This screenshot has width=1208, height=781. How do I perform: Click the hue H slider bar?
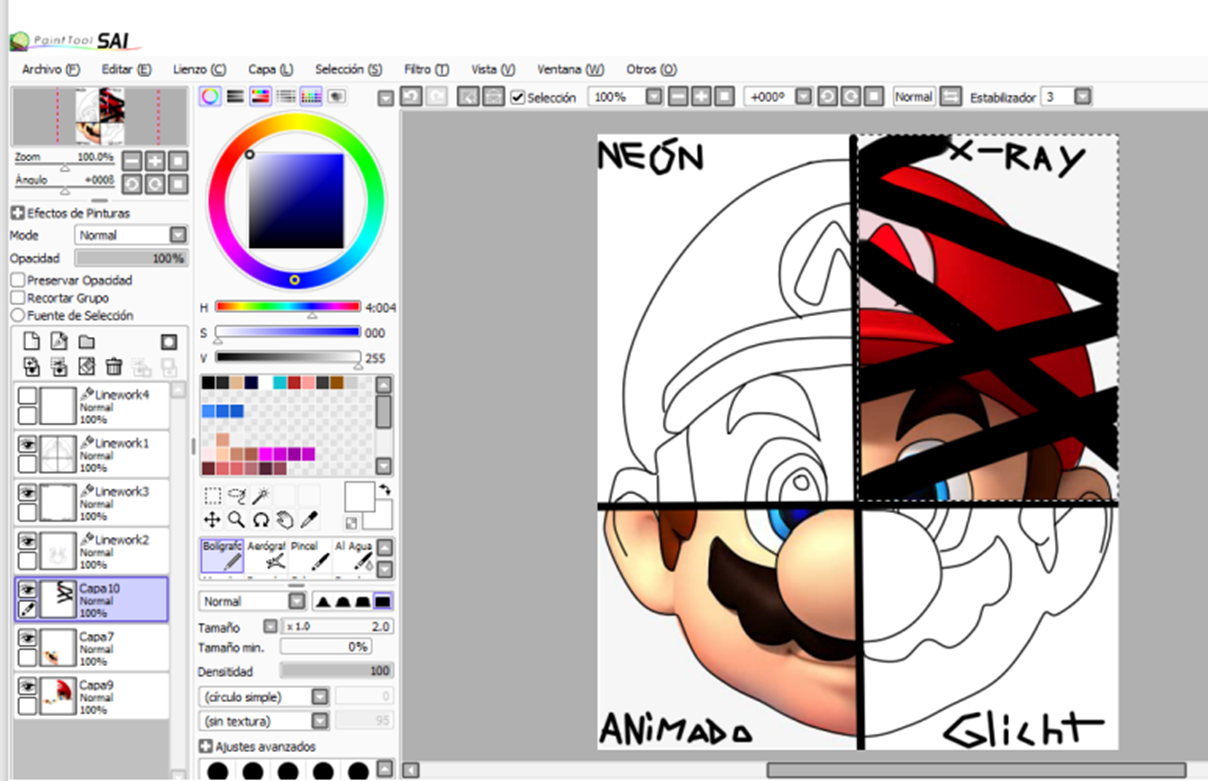point(288,307)
